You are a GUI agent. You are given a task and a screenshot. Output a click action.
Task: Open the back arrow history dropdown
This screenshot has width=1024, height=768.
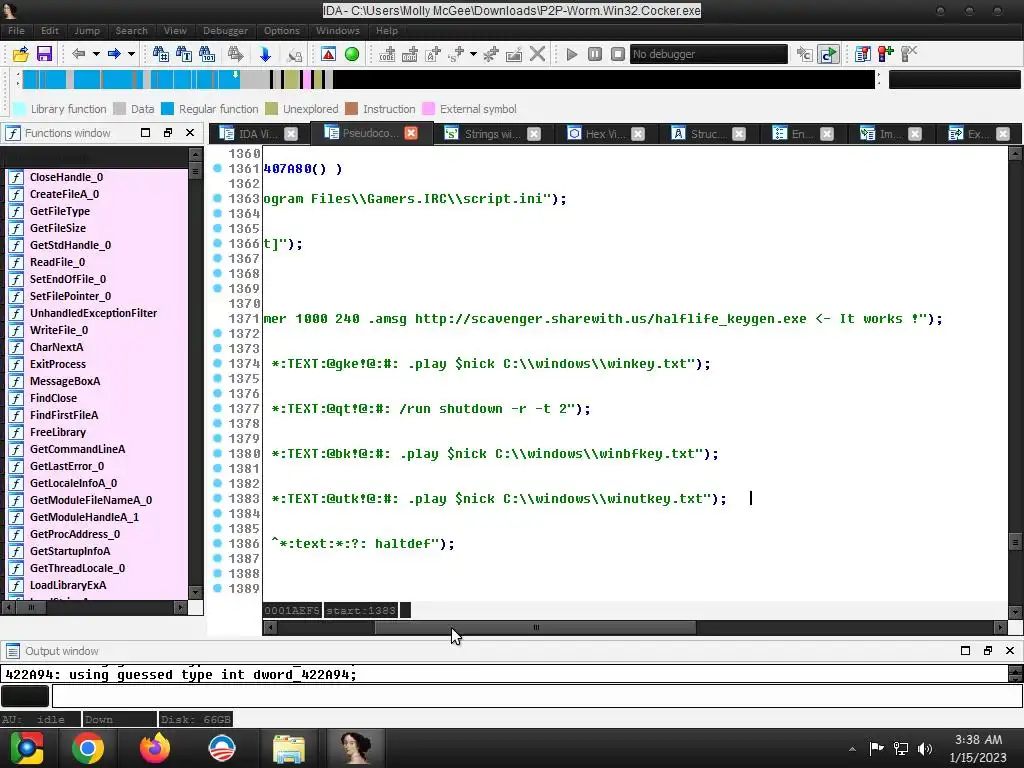tap(96, 54)
